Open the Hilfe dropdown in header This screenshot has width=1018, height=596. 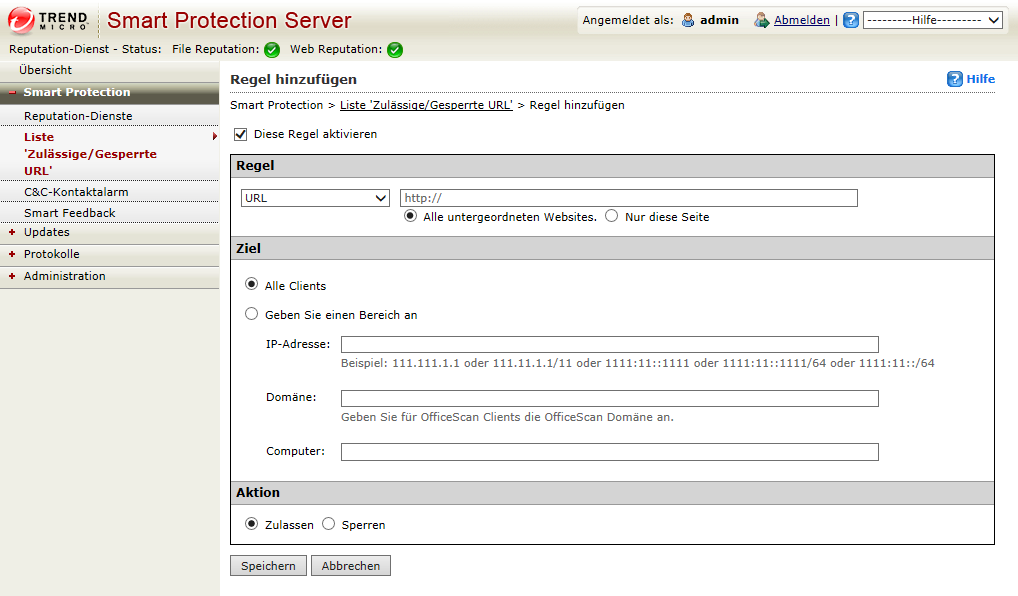click(x=932, y=20)
